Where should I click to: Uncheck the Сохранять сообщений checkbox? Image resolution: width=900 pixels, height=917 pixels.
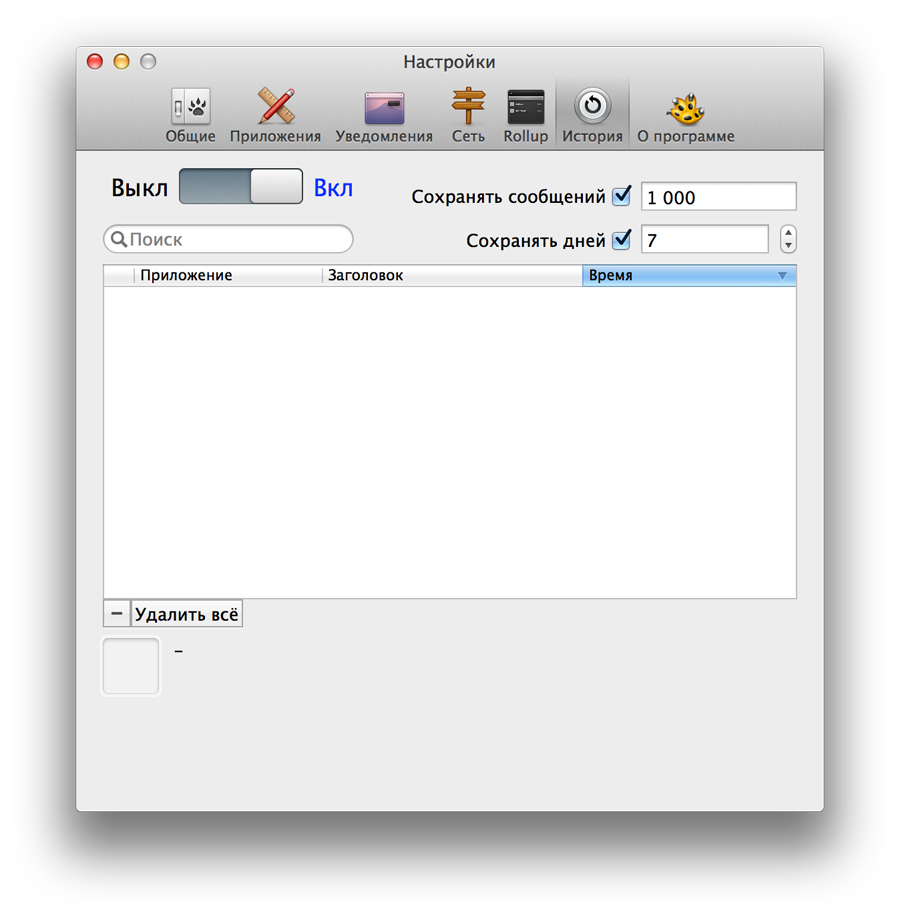click(622, 196)
